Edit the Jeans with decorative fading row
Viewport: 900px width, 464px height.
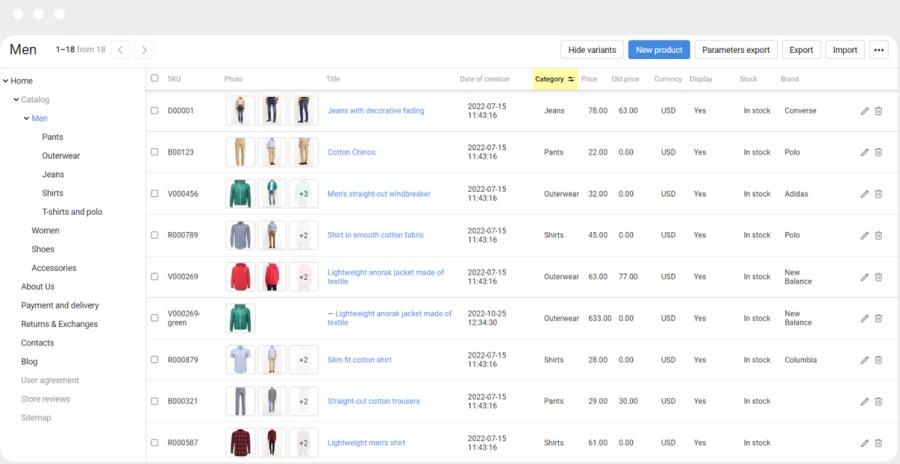pyautogui.click(x=864, y=111)
